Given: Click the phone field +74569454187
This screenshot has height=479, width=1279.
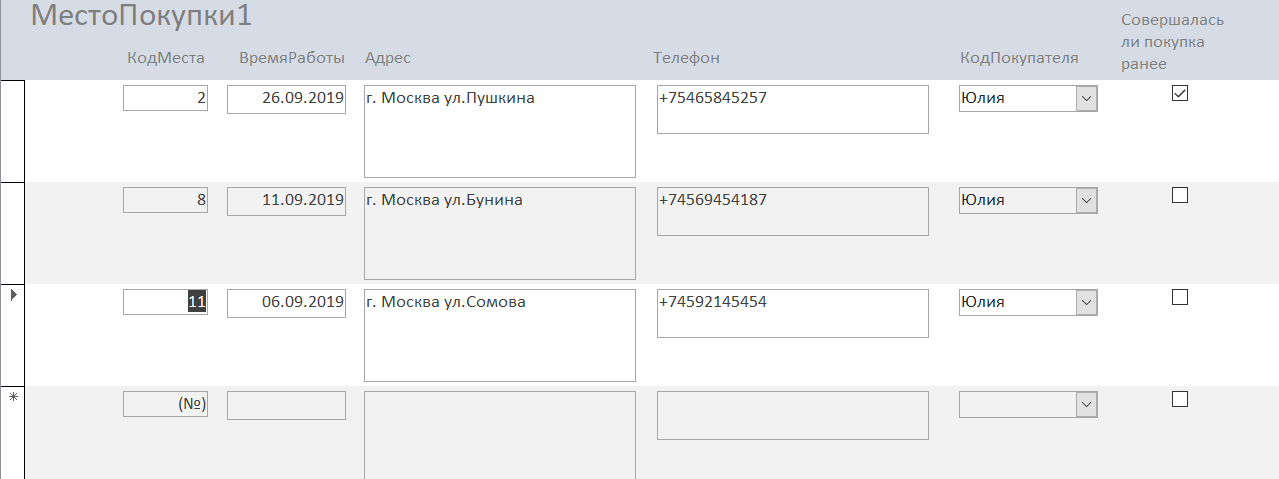Looking at the screenshot, I should pos(792,211).
